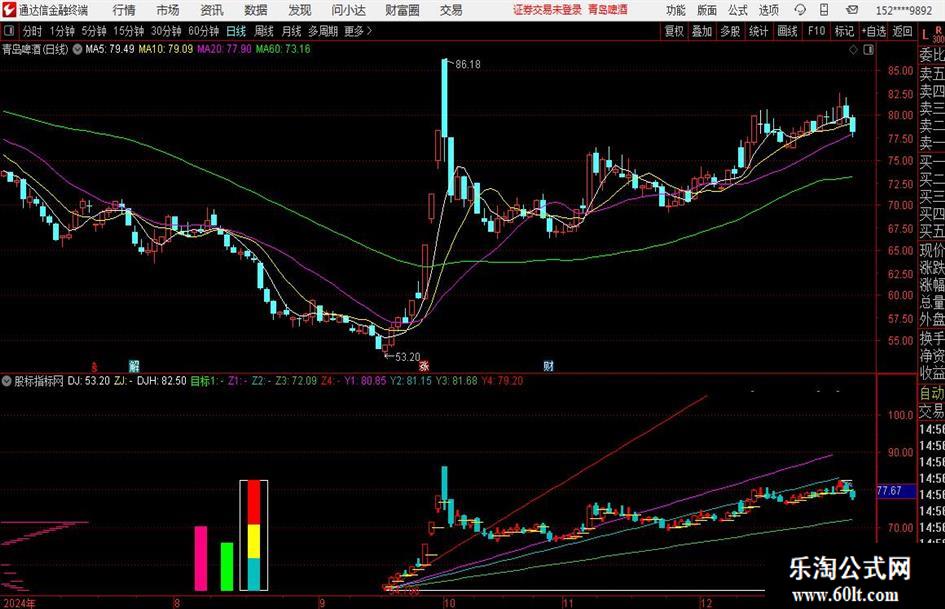The image size is (945, 609).
Task: Click the 86.18 high price label
Action: click(x=468, y=65)
